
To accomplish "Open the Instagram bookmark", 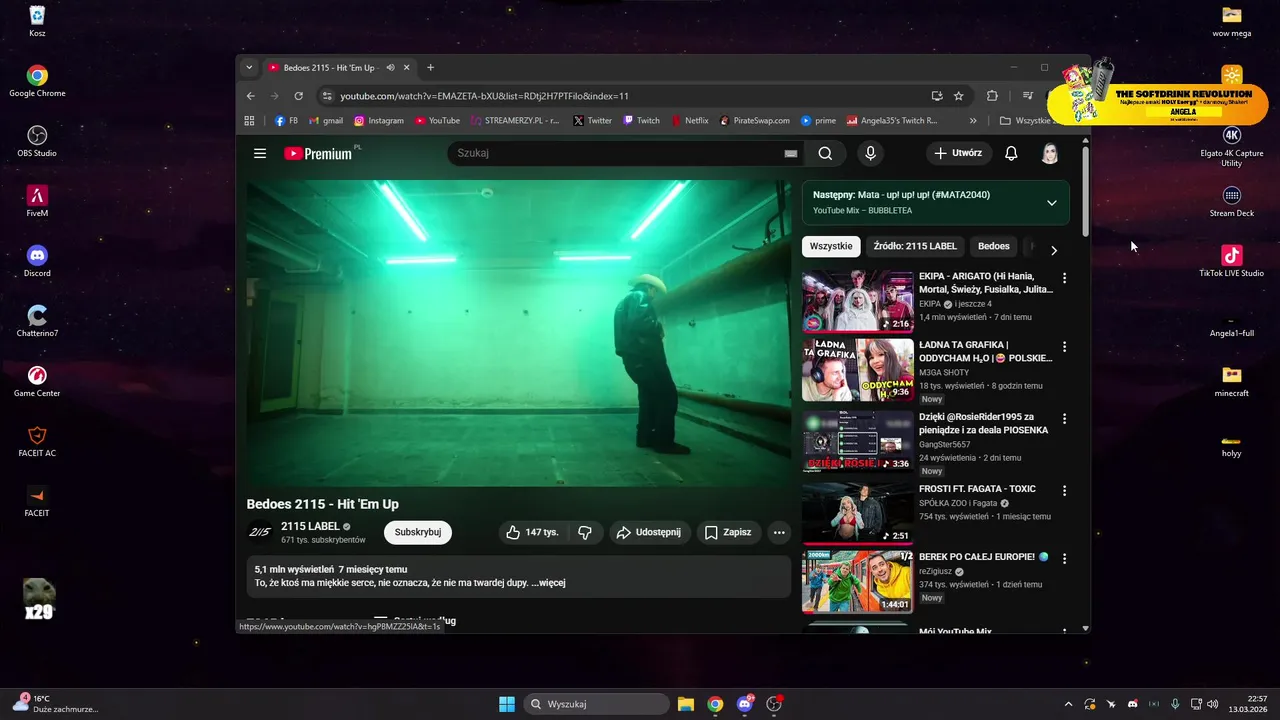I will [379, 121].
